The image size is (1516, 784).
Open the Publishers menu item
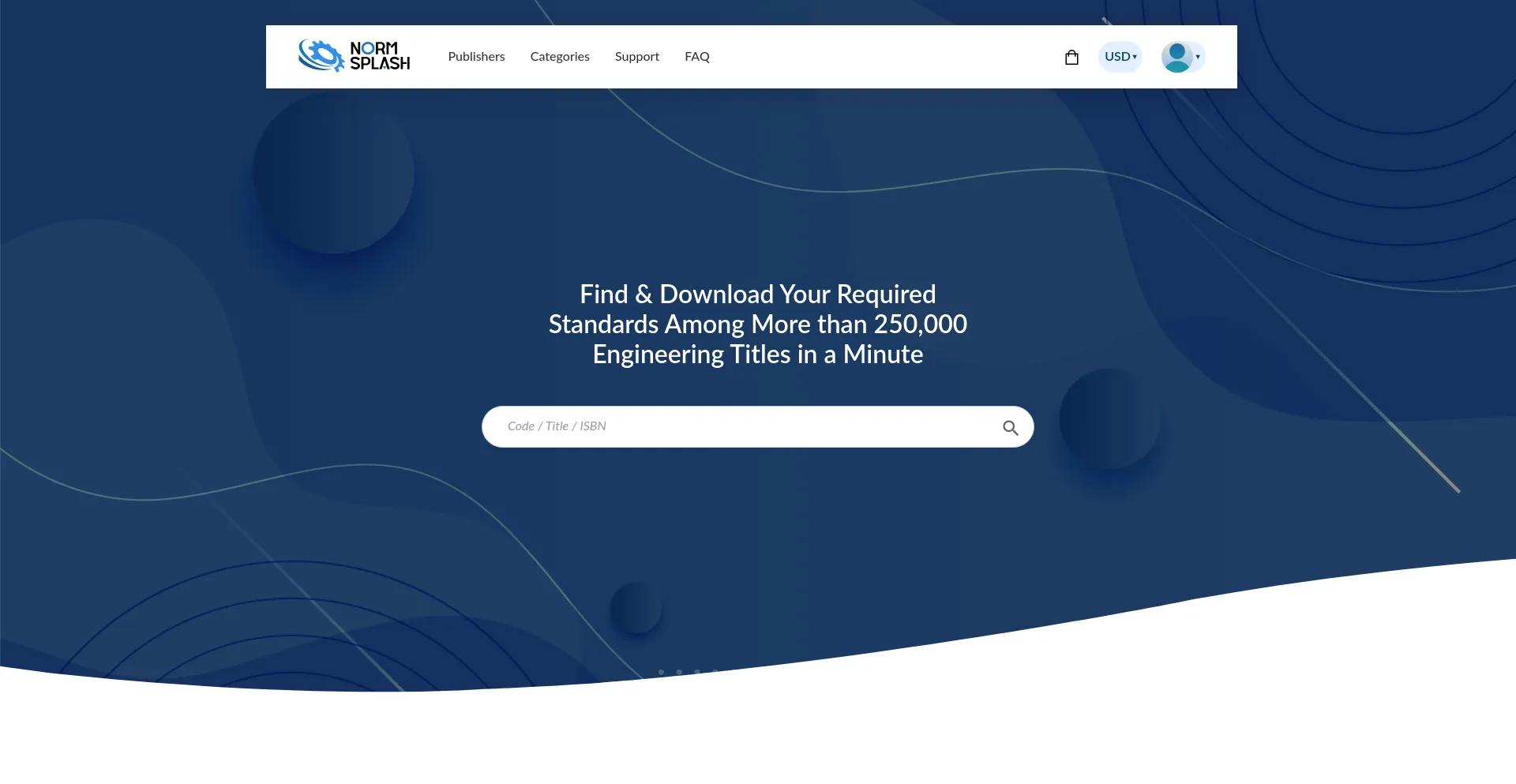[x=476, y=57]
